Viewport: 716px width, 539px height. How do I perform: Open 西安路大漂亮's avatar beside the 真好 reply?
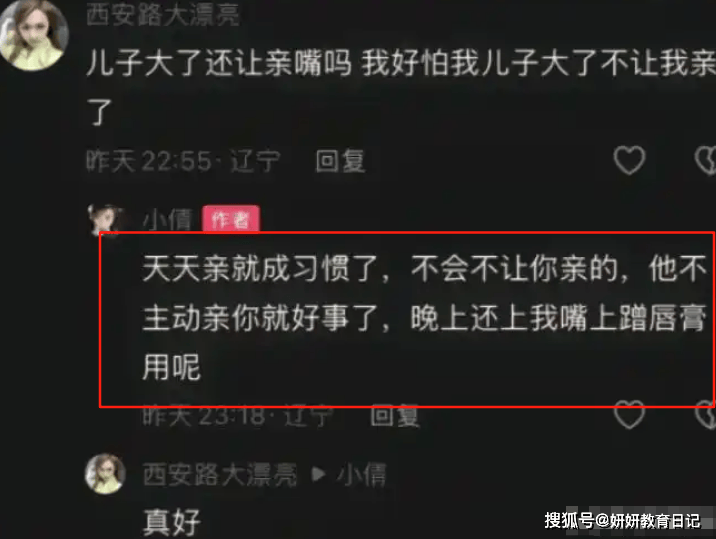(x=105, y=474)
